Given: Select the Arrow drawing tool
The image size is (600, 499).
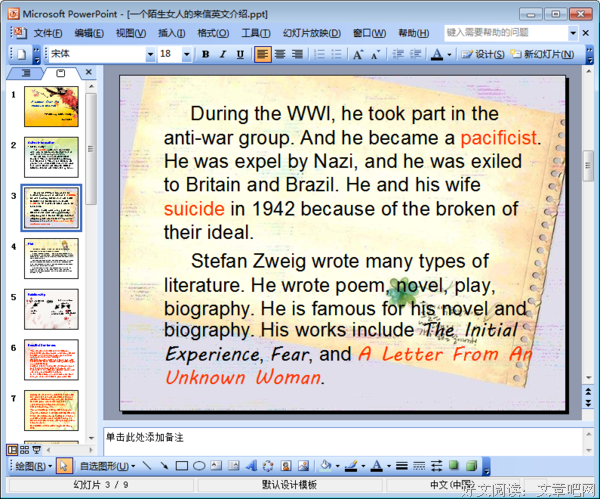Looking at the screenshot, I should click(x=164, y=466).
